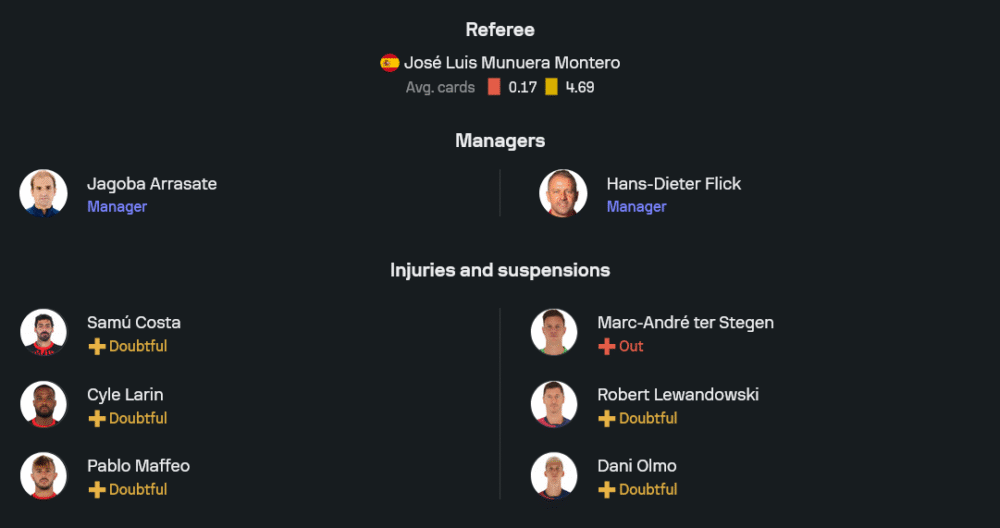The width and height of the screenshot is (1000, 528).
Task: Click Robert Lewandowski's doubtful plus icon
Action: click(x=607, y=418)
